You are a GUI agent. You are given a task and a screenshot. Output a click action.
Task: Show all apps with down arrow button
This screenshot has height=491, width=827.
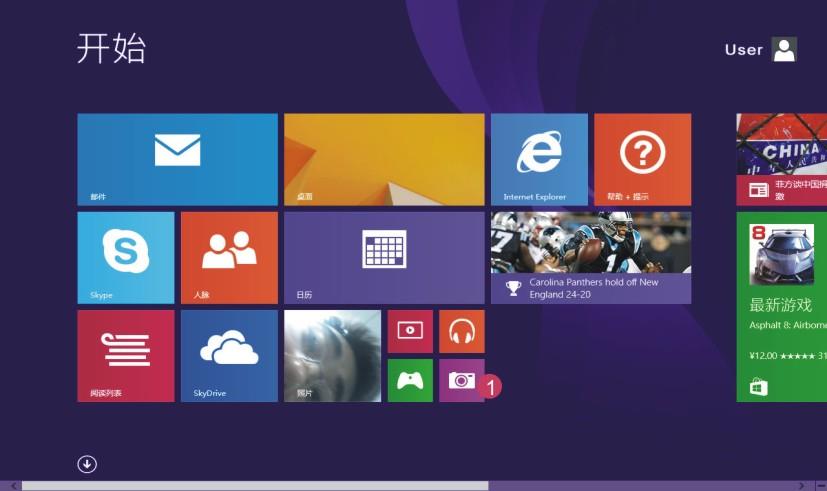(87, 464)
